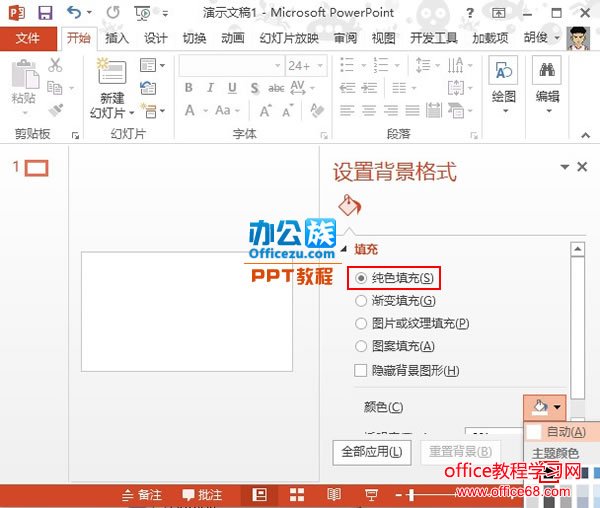Switch to Slide Sorter view
The height and width of the screenshot is (508, 600).
coord(297,495)
